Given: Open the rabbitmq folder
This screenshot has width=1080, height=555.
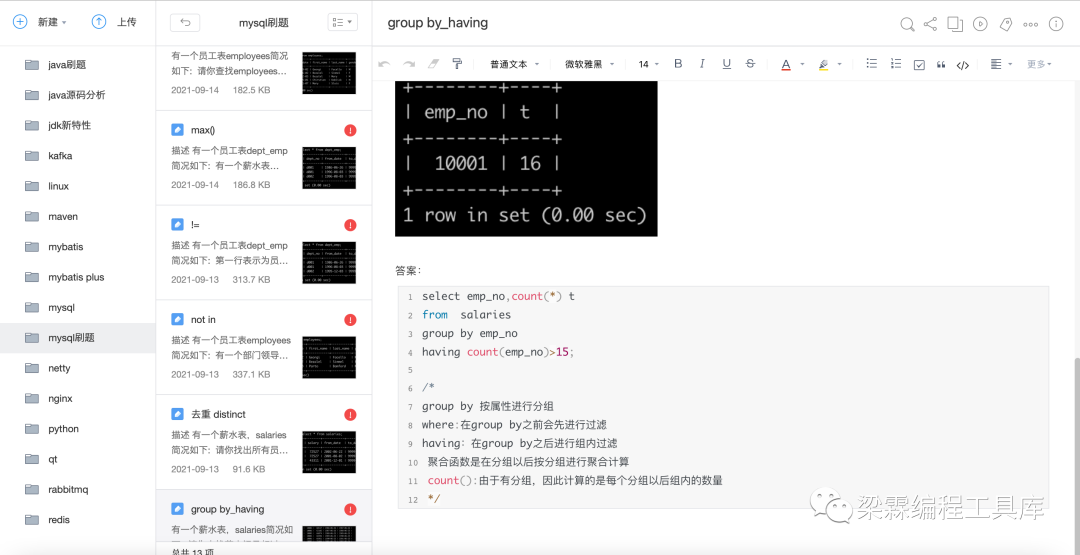Looking at the screenshot, I should (78, 489).
